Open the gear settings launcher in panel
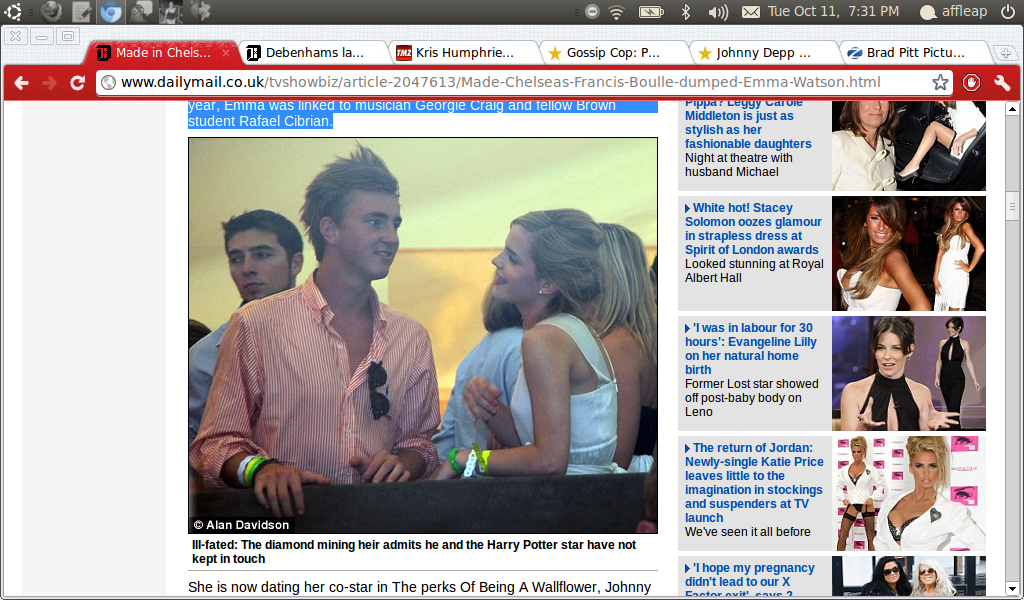1024x600 pixels. [x=201, y=11]
